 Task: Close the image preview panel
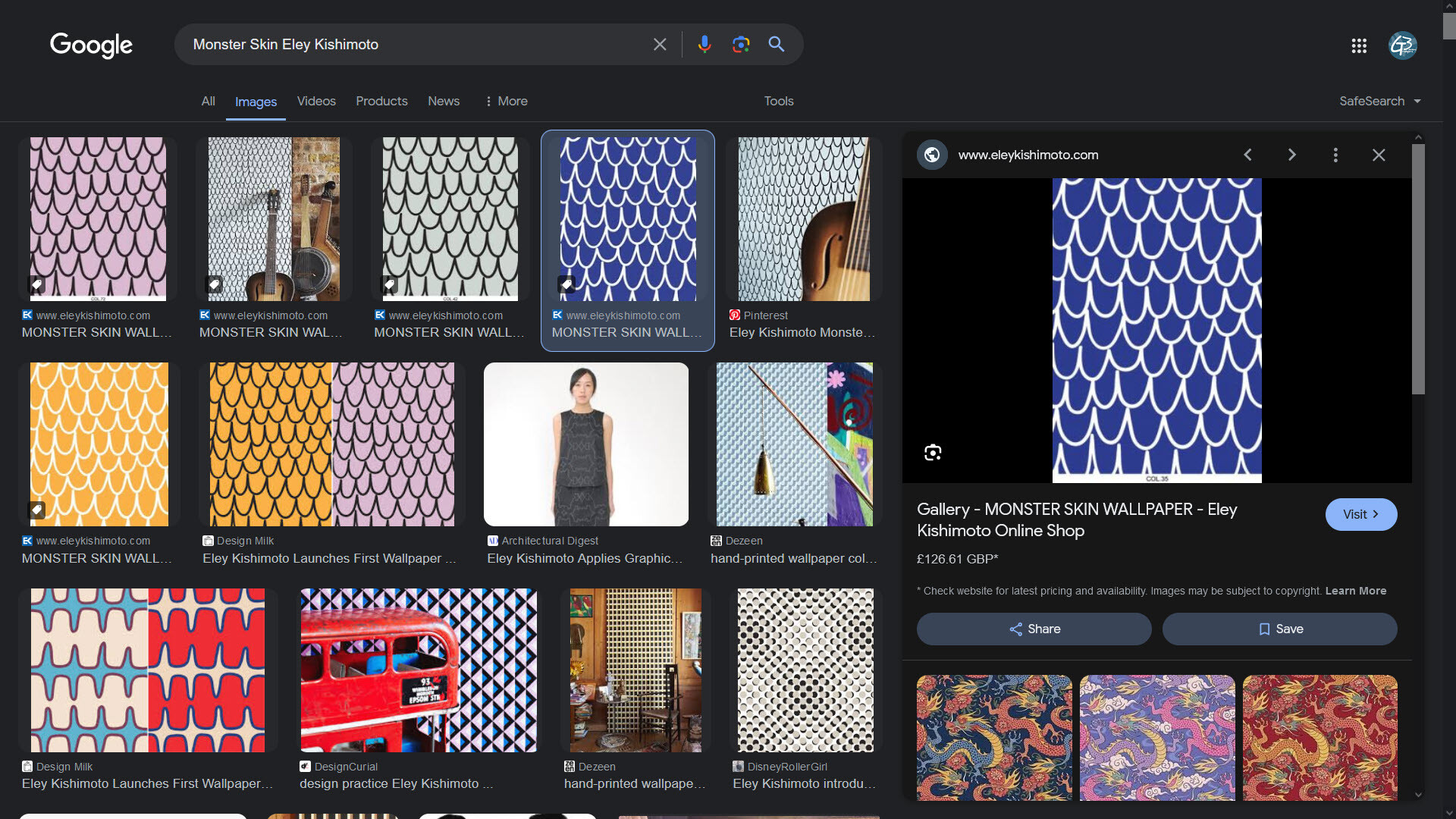point(1378,155)
